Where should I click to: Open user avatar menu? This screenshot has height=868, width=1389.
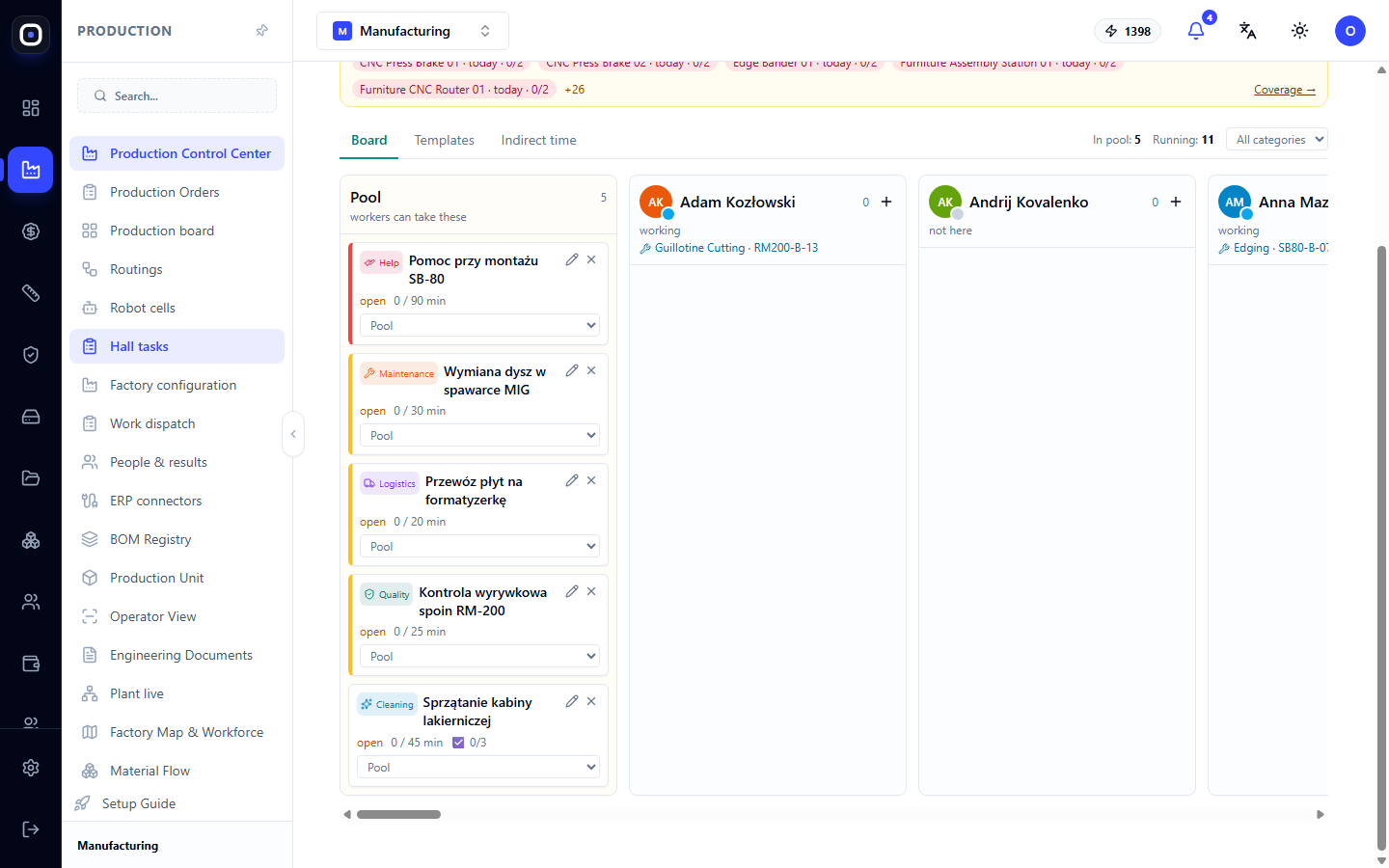pyautogui.click(x=1350, y=31)
